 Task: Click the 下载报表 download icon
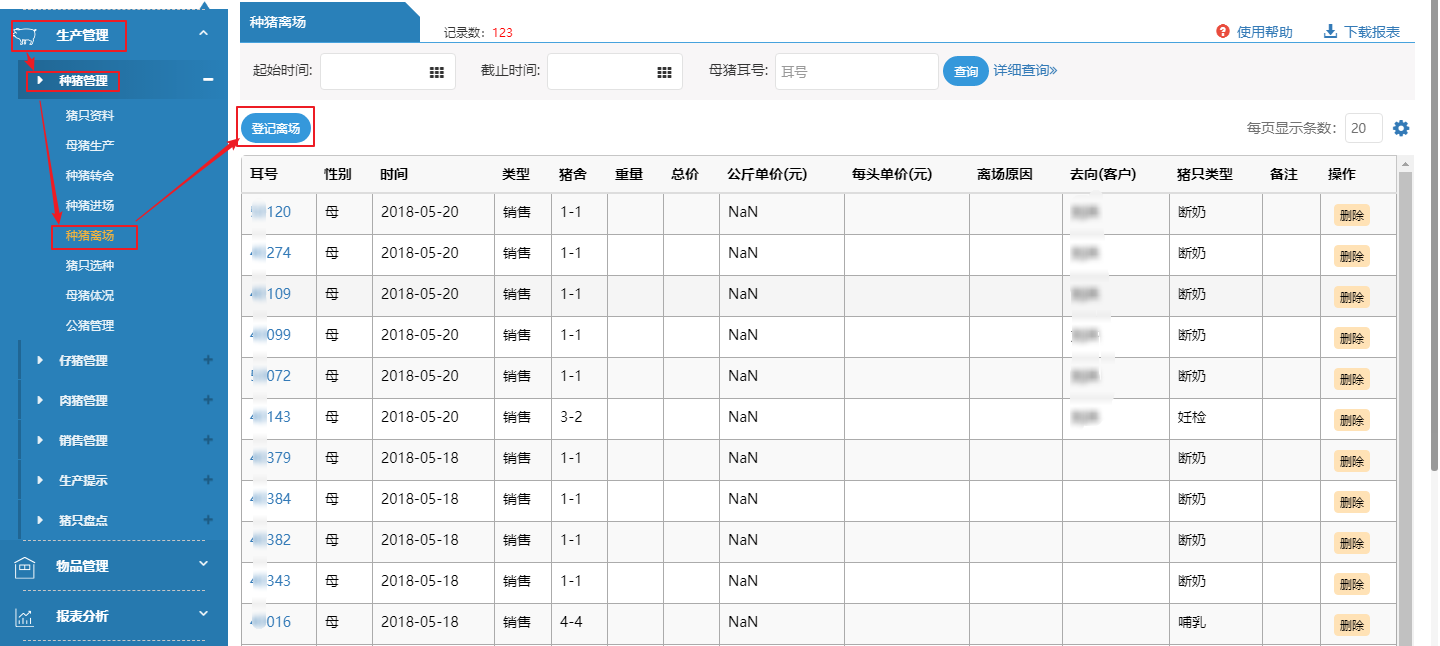pyautogui.click(x=1330, y=32)
